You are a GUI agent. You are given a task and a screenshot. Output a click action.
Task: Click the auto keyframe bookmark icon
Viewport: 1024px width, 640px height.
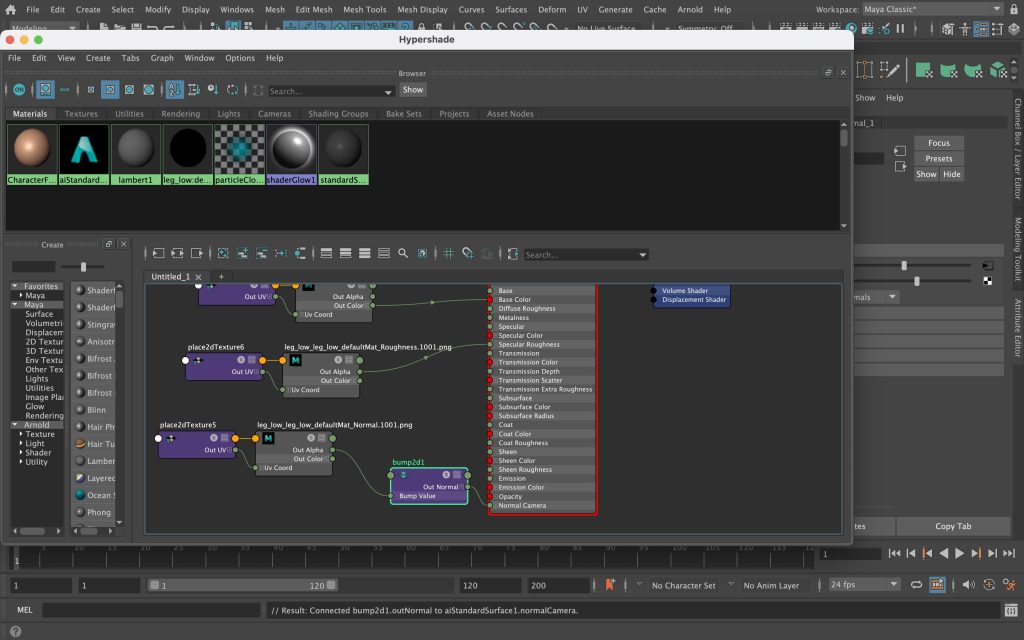610,584
